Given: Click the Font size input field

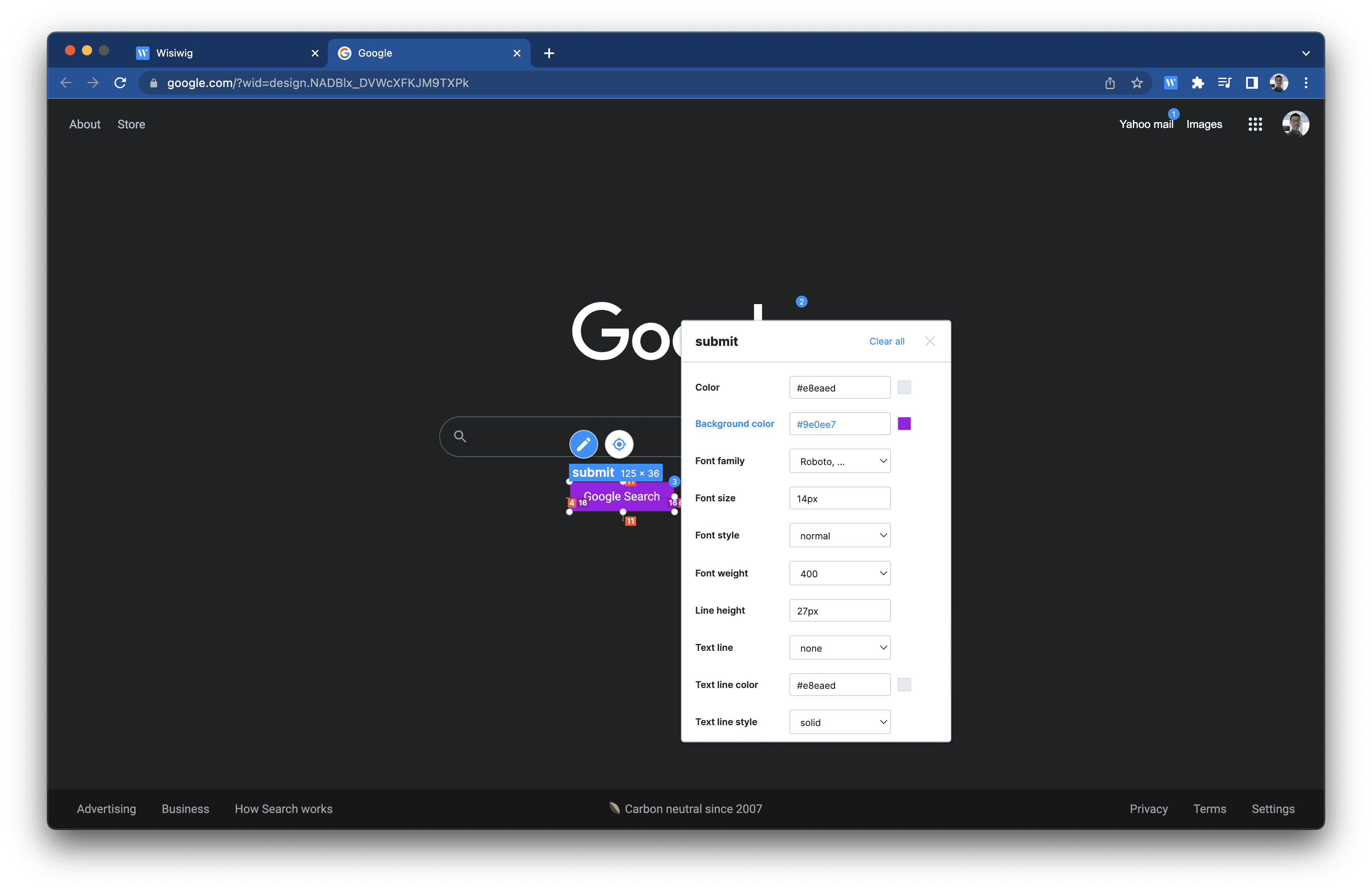Looking at the screenshot, I should point(840,498).
